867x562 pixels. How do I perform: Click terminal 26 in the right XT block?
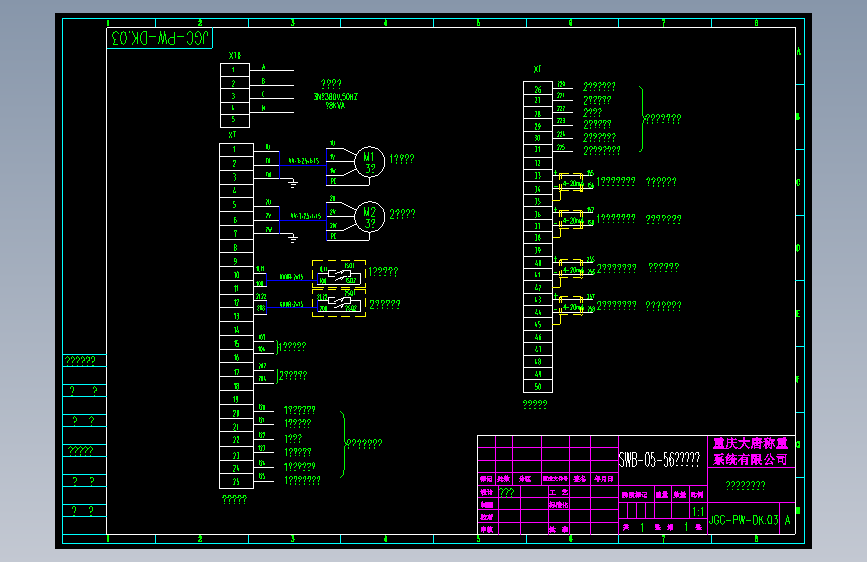click(537, 89)
